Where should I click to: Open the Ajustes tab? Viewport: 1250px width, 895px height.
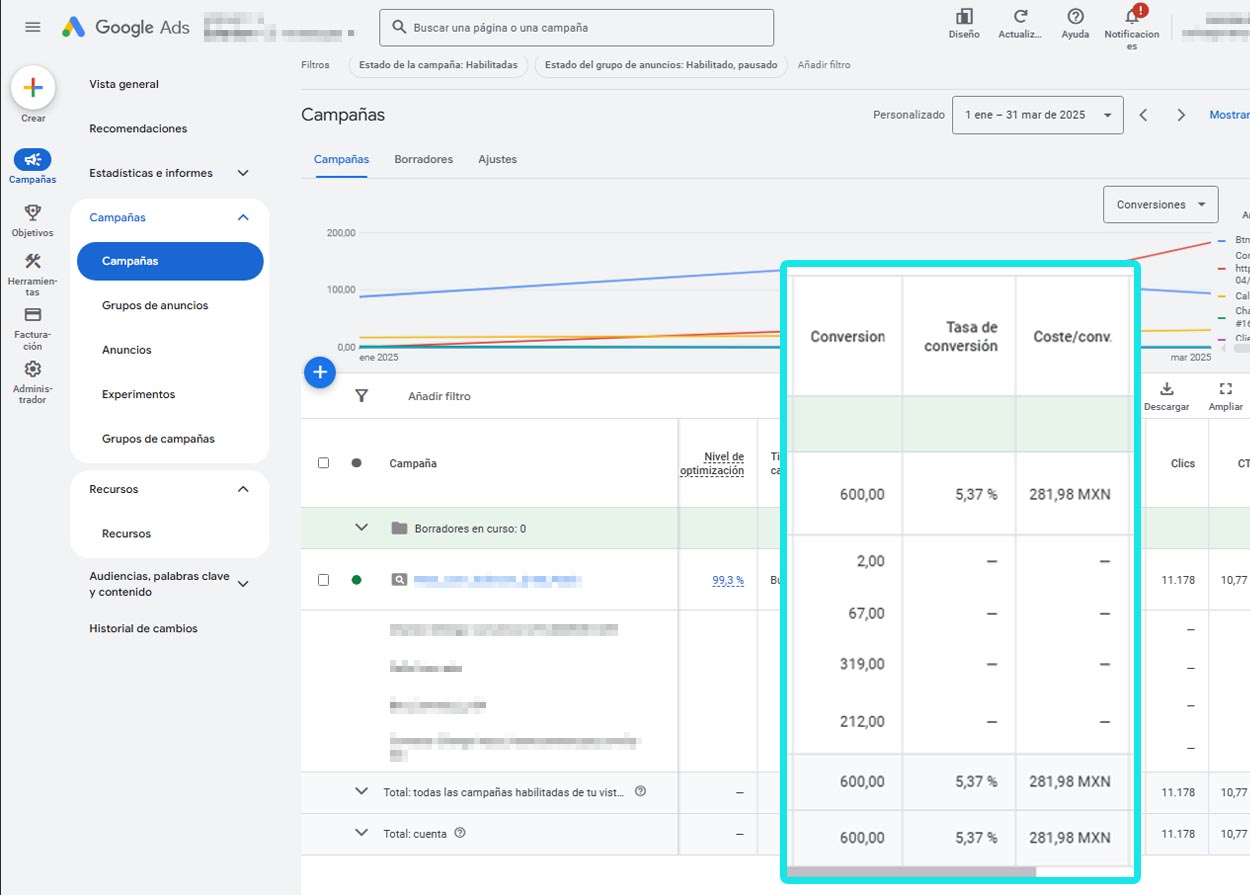[x=497, y=159]
